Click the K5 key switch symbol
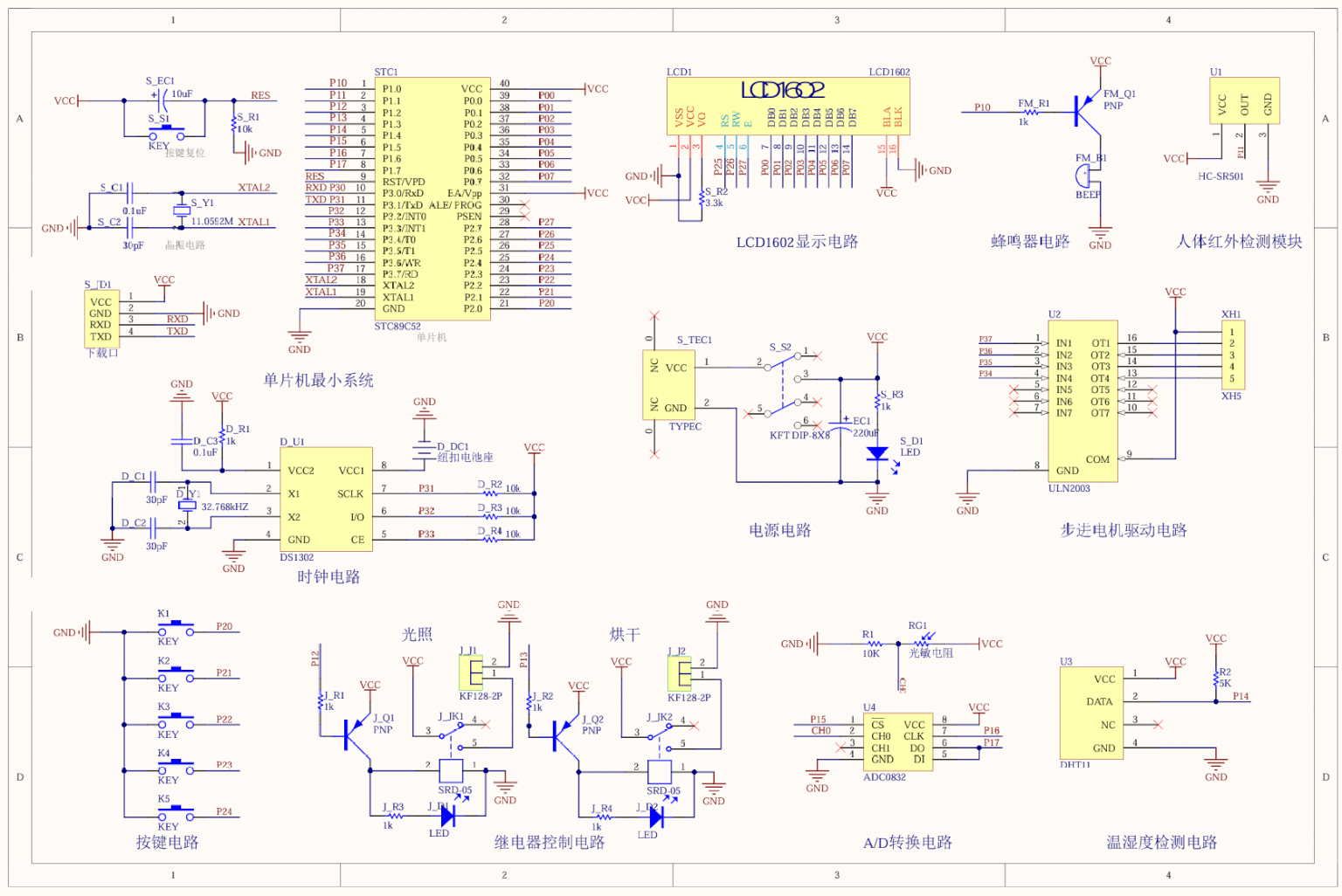 (176, 812)
